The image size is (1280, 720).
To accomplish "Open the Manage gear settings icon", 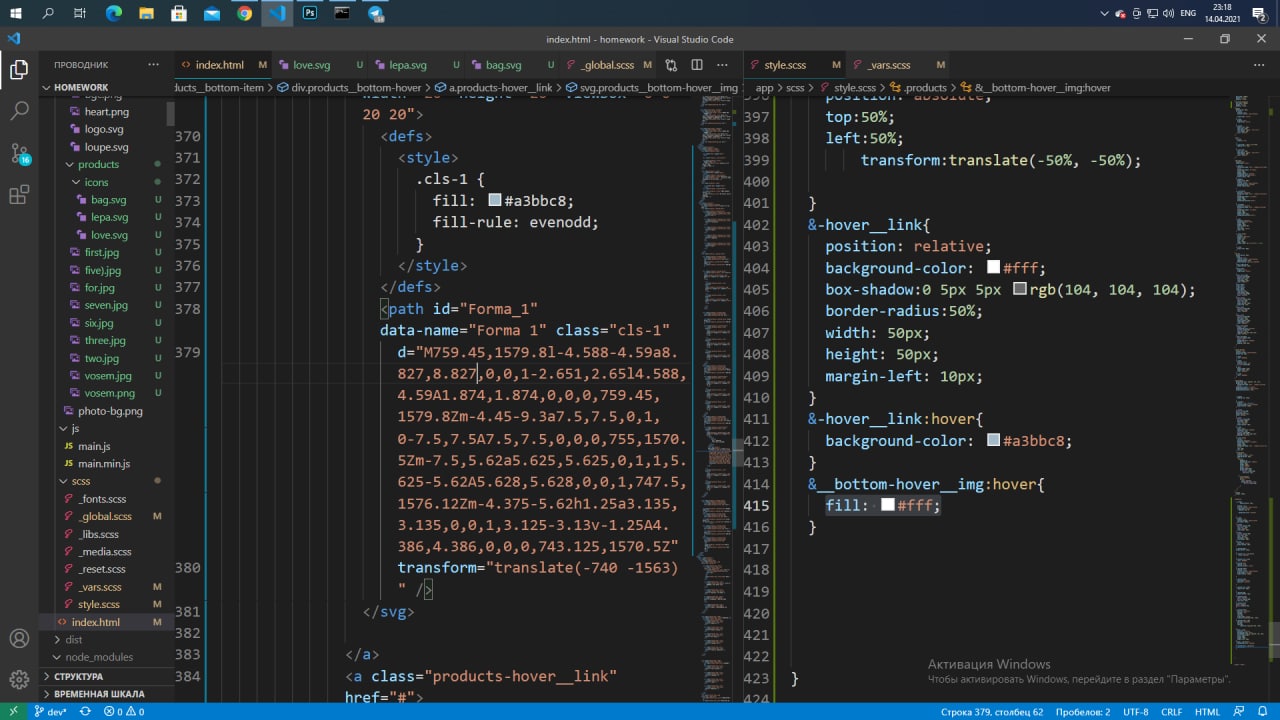I will click(19, 680).
